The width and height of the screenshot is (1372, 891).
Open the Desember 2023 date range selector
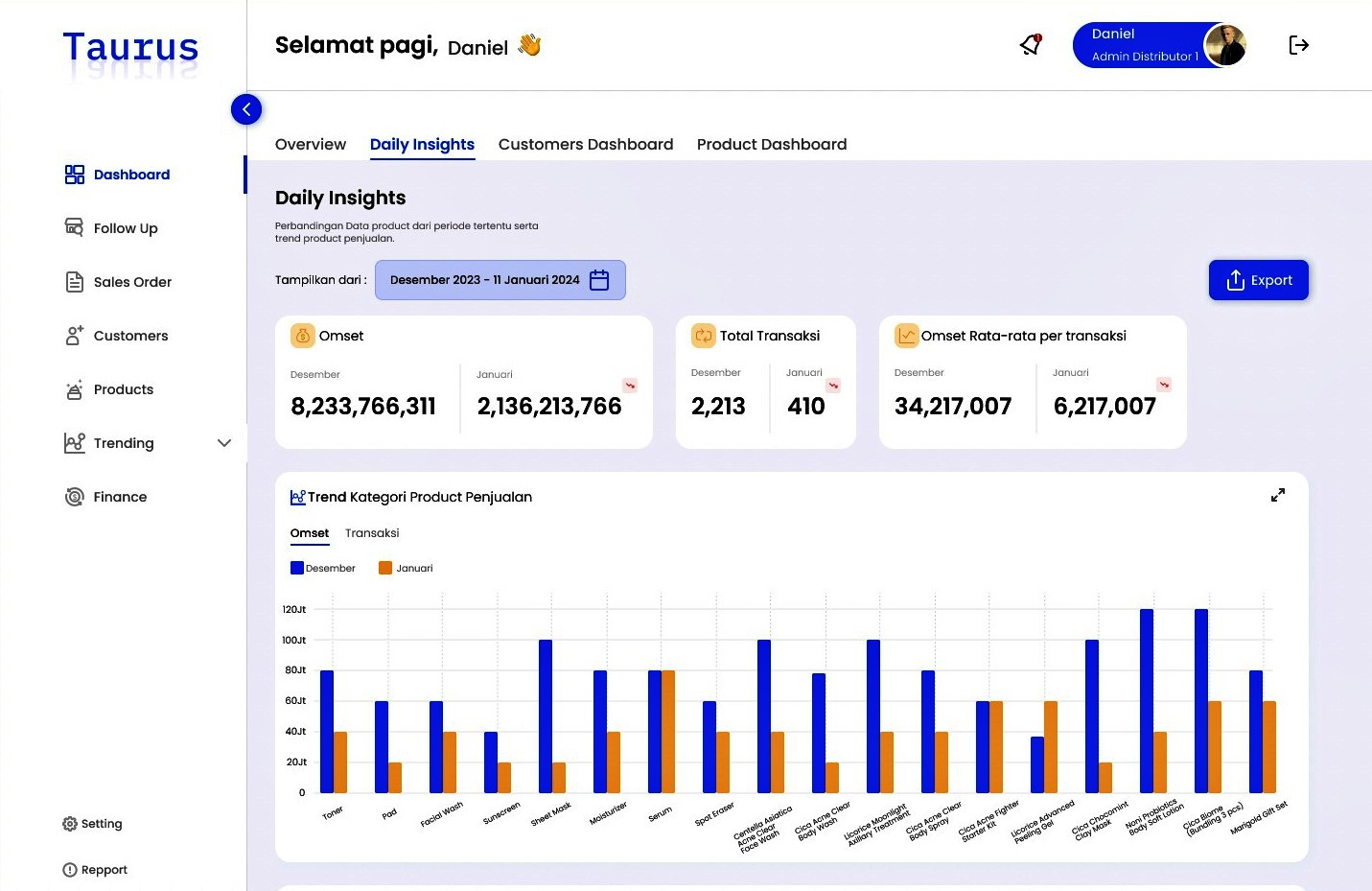485,280
